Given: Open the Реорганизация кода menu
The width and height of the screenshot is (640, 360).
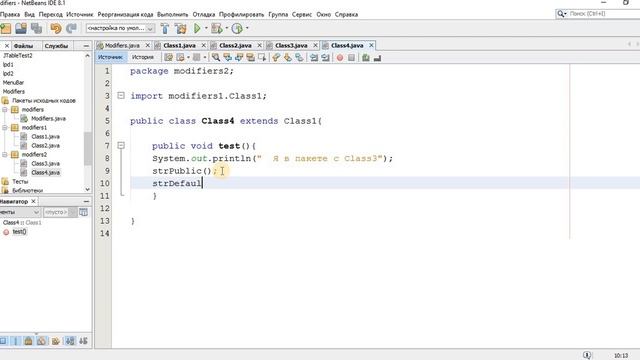Looking at the screenshot, I should tap(125, 14).
